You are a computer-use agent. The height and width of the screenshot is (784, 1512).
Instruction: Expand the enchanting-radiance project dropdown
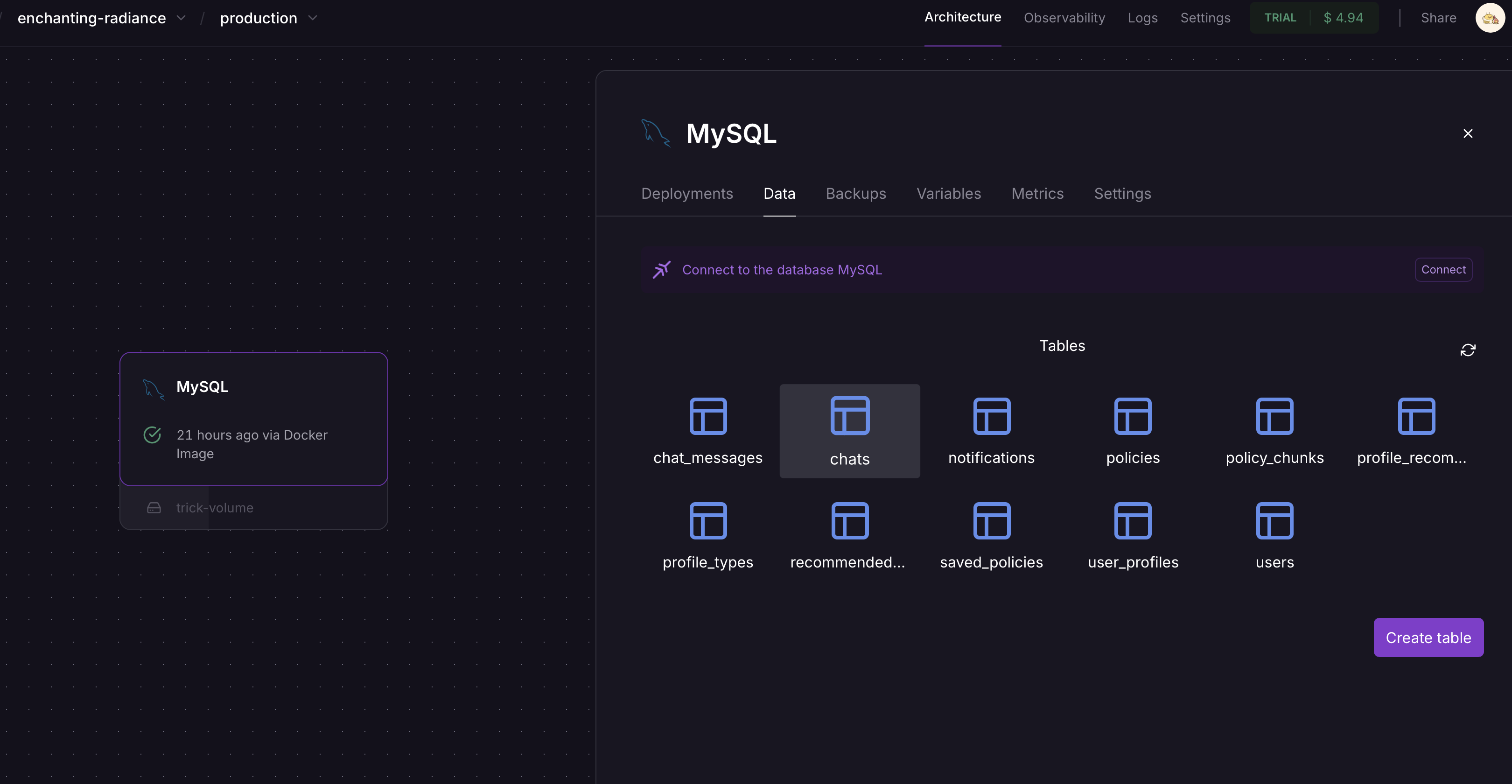[x=182, y=18]
